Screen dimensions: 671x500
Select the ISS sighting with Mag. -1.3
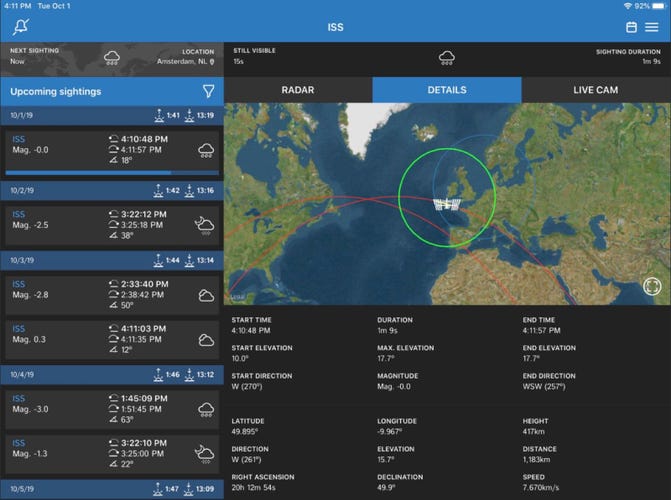pyautogui.click(x=112, y=454)
